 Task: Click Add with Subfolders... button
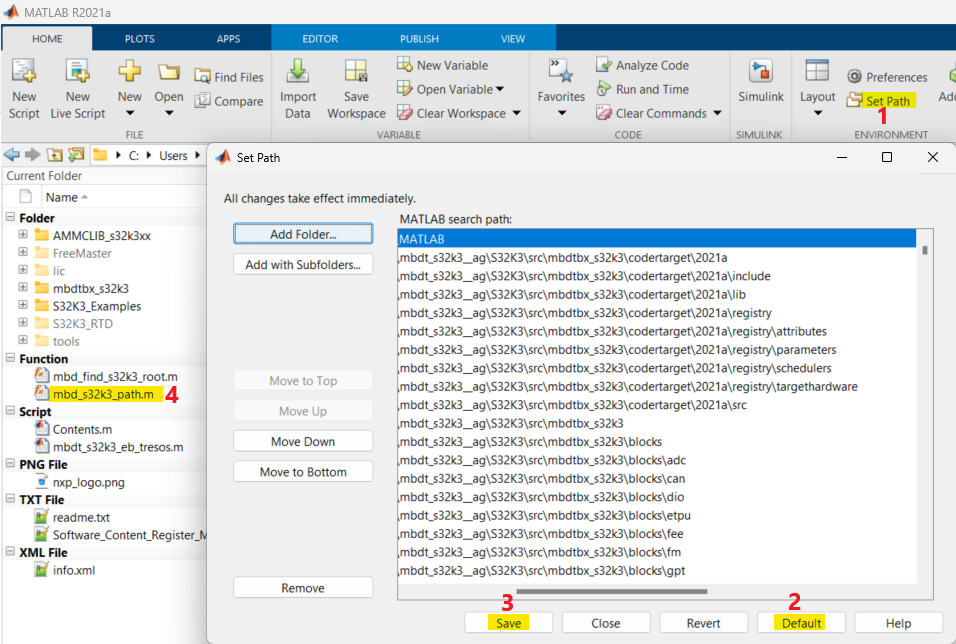click(303, 265)
